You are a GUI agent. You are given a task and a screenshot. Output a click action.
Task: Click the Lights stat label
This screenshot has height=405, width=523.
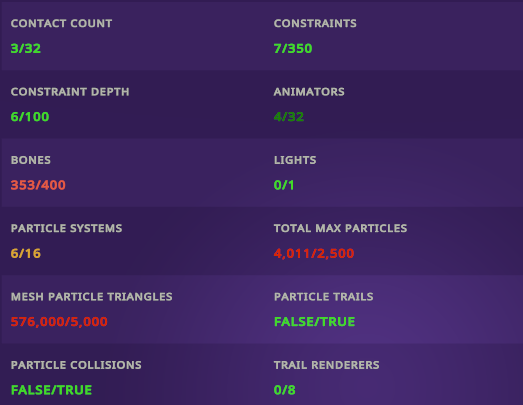tap(295, 160)
